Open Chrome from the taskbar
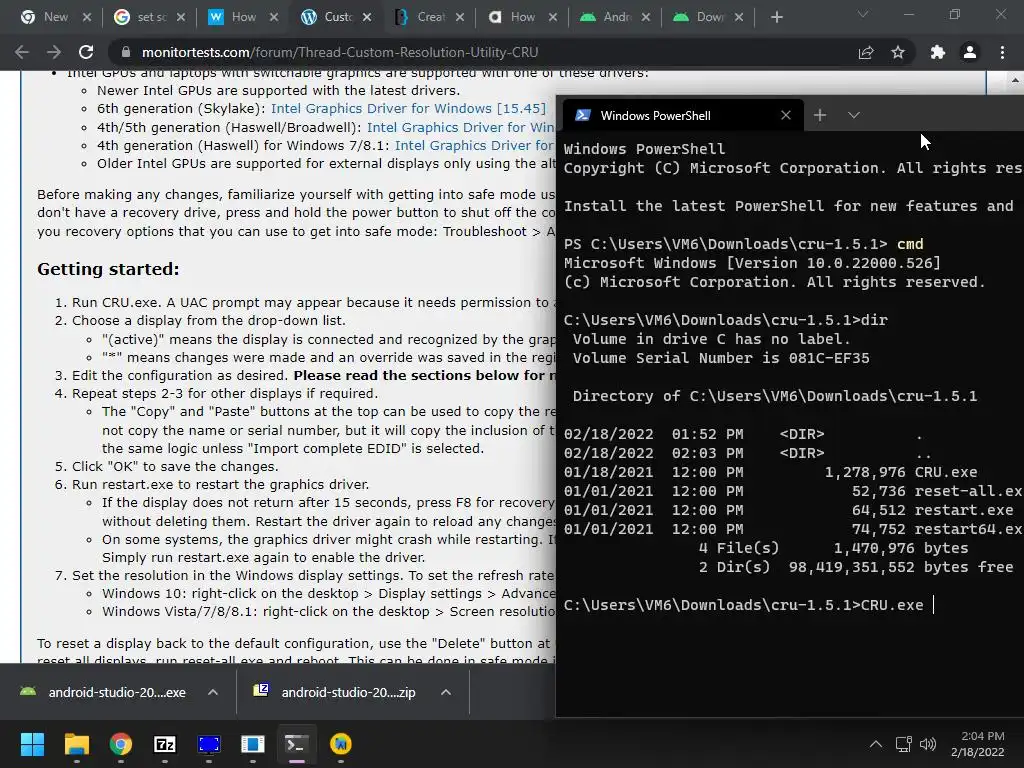 [x=121, y=744]
